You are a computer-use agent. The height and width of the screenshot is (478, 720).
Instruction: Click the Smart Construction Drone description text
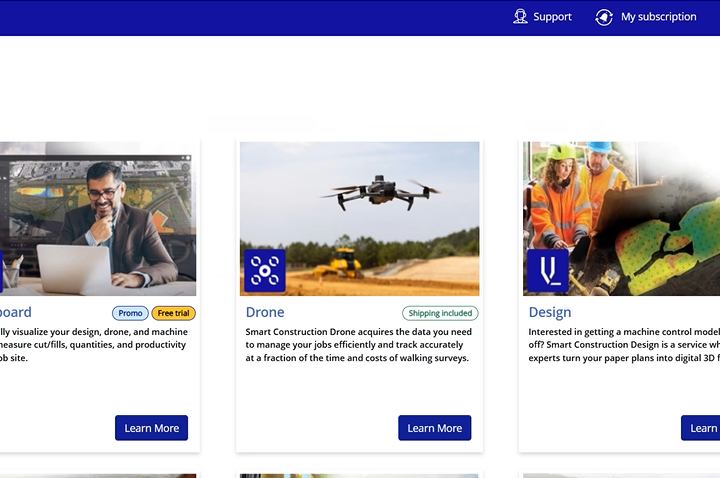pyautogui.click(x=358, y=344)
